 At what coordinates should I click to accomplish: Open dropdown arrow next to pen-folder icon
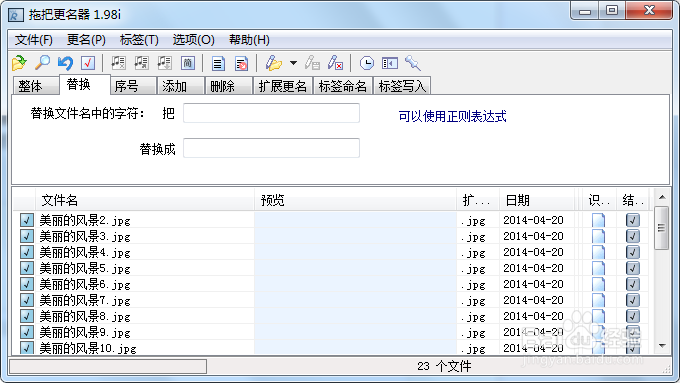pyautogui.click(x=294, y=63)
